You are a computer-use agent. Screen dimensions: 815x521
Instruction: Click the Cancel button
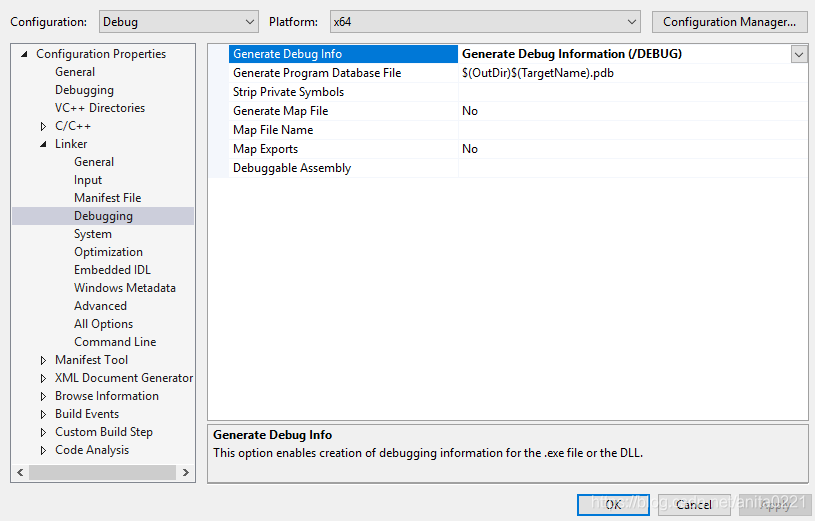point(694,504)
